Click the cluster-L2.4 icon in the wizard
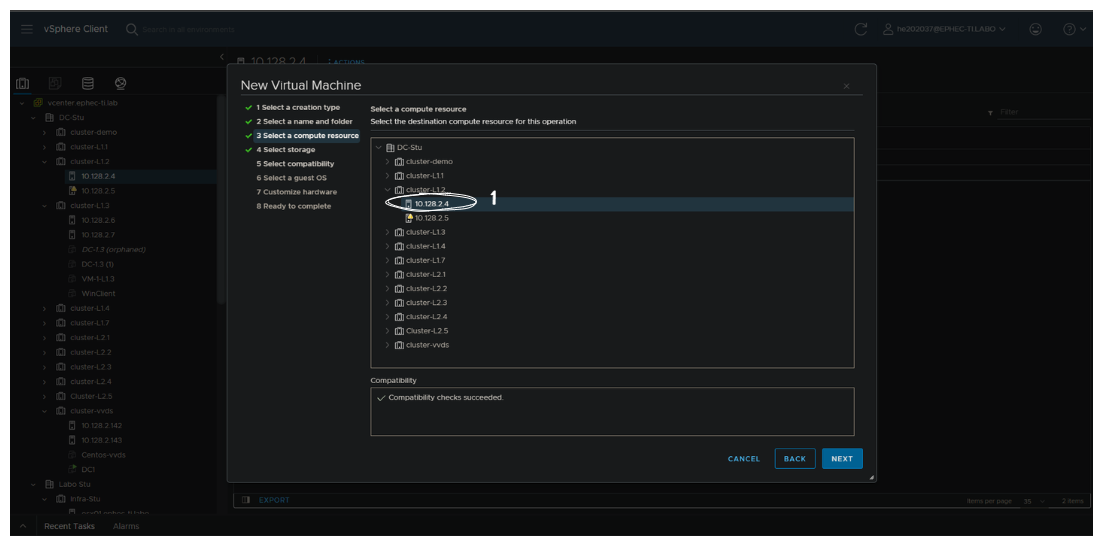 [399, 316]
